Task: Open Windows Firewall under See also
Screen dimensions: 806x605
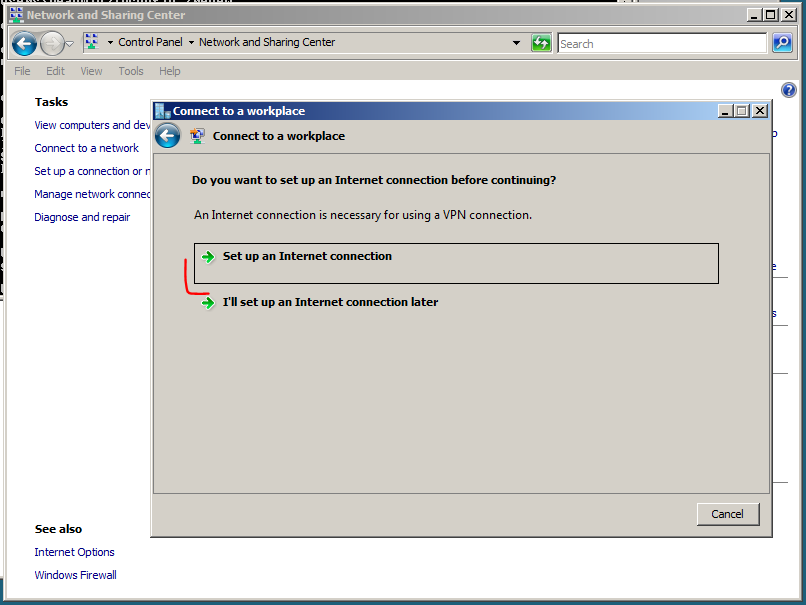Action: click(76, 575)
